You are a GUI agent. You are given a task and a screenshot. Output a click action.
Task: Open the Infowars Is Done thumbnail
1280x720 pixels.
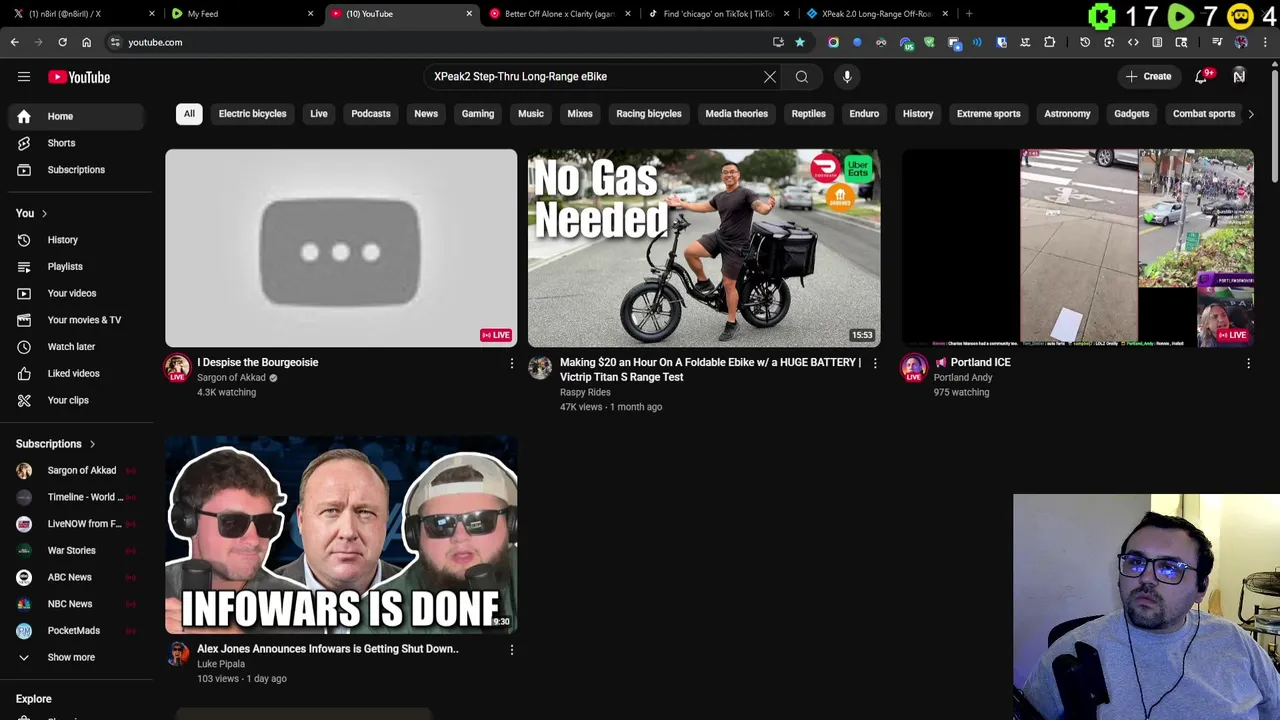[341, 534]
